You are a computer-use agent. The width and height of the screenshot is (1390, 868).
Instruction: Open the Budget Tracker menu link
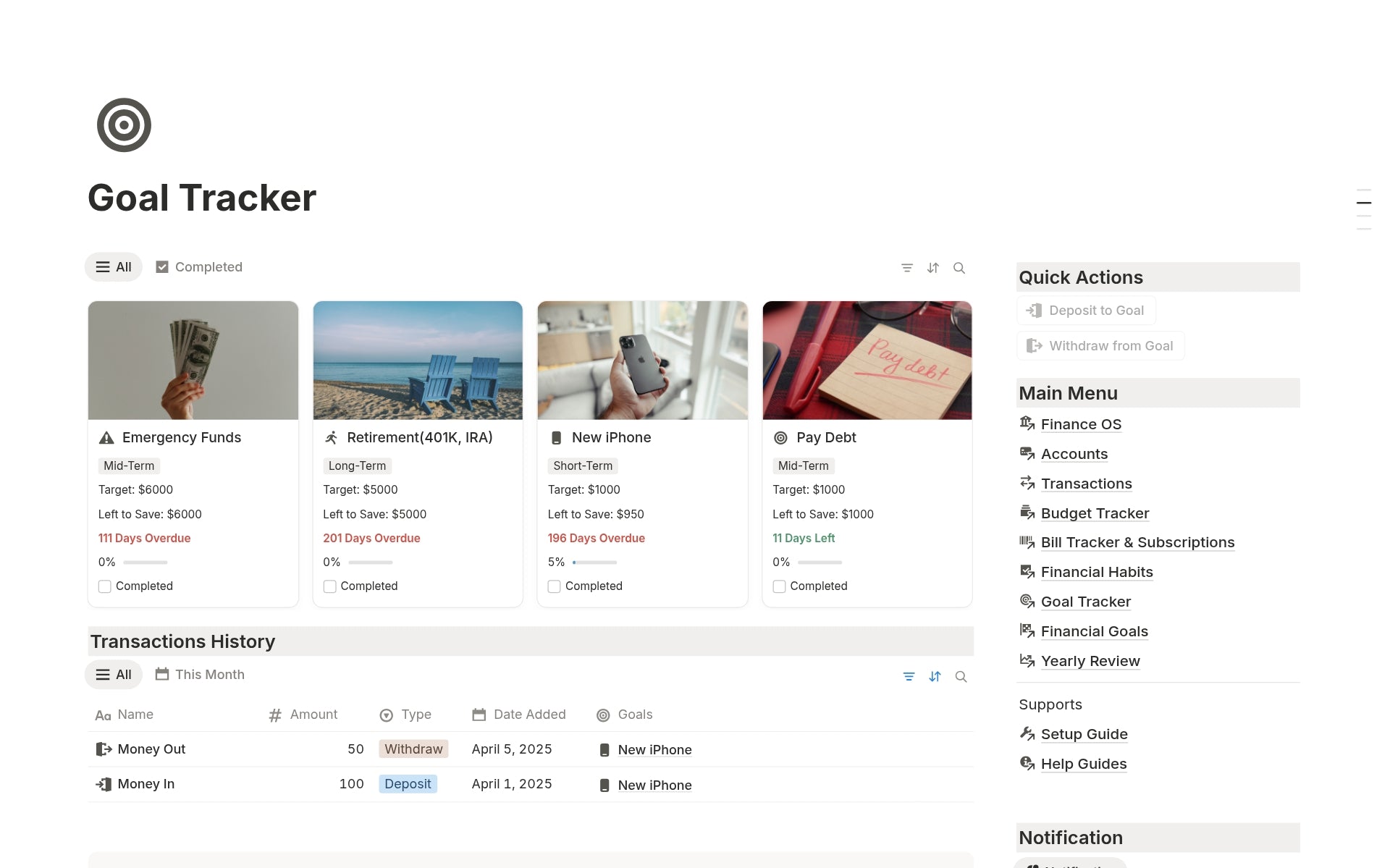coord(1095,513)
